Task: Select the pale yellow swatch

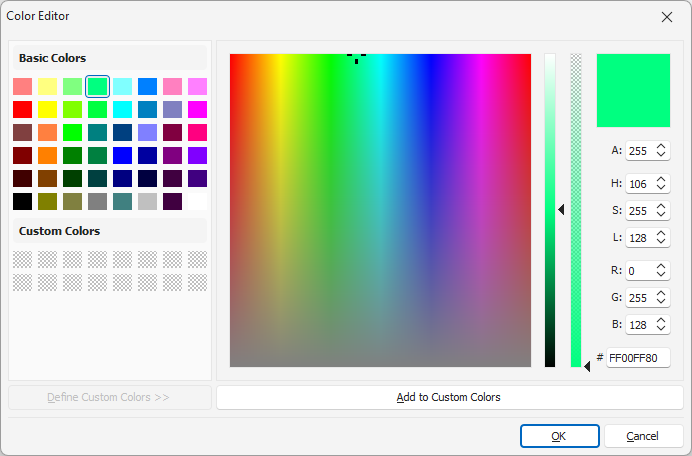Action: pos(47,87)
